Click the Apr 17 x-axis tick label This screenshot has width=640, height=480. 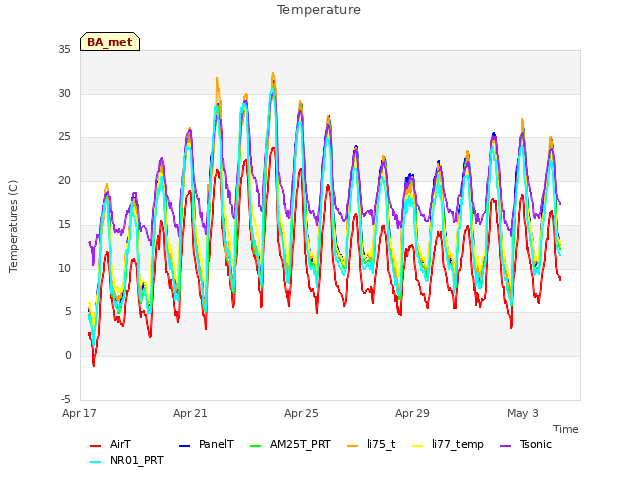click(79, 413)
